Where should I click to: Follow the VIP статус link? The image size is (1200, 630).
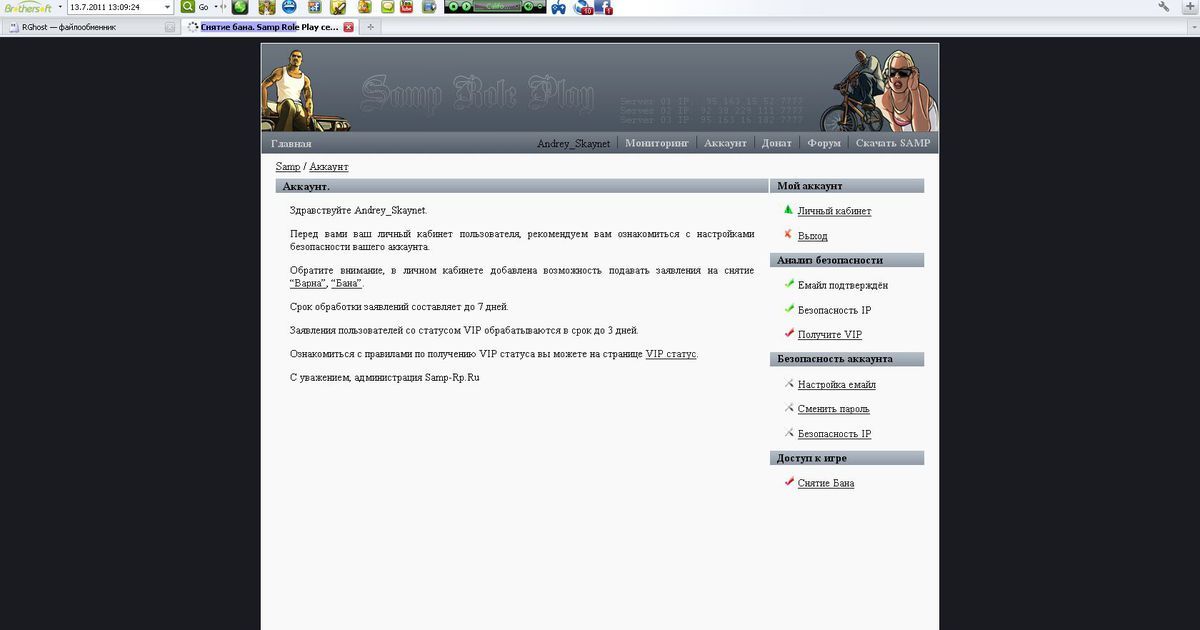pos(671,354)
